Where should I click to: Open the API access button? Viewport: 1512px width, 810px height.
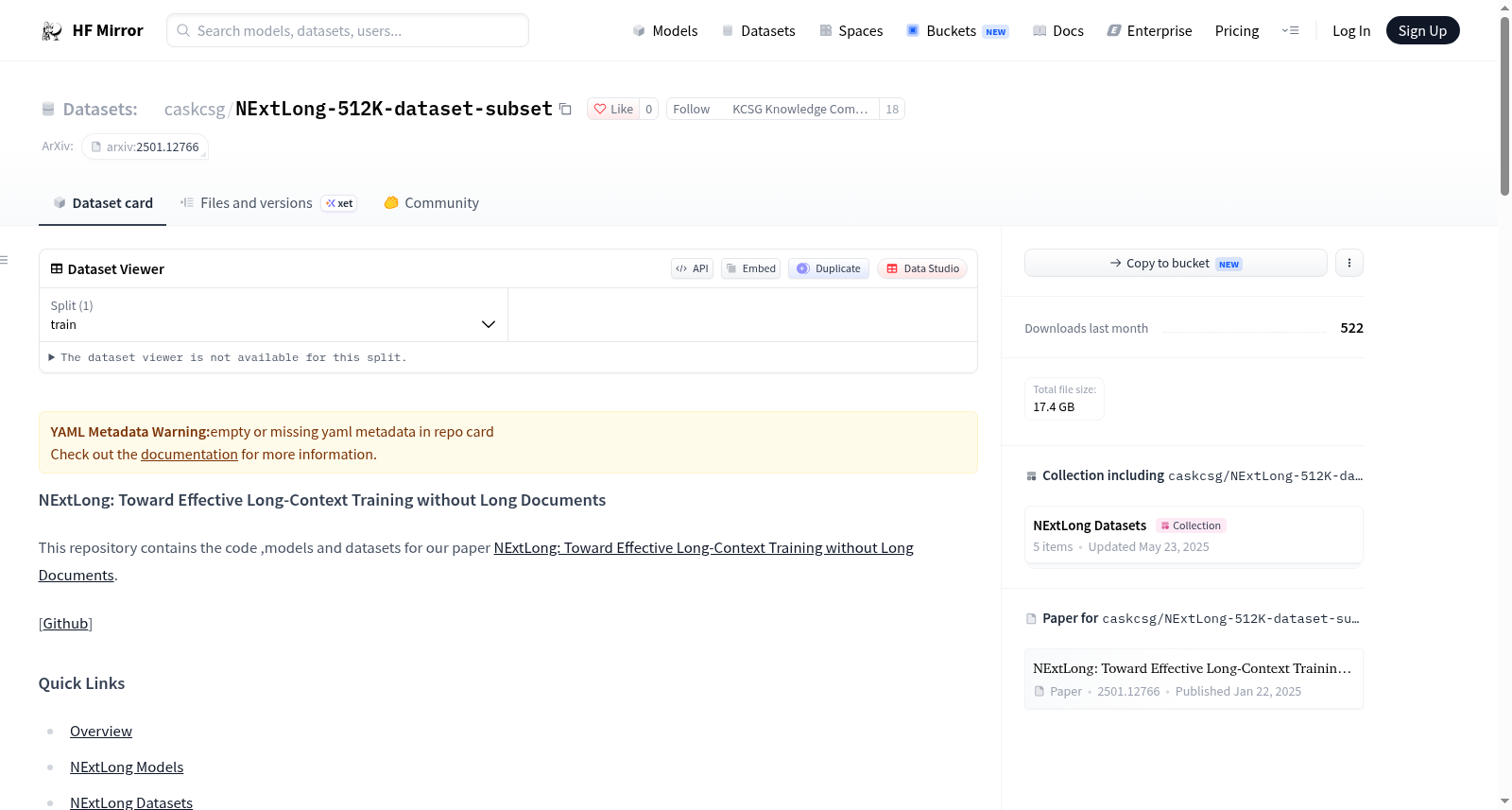[x=692, y=268]
